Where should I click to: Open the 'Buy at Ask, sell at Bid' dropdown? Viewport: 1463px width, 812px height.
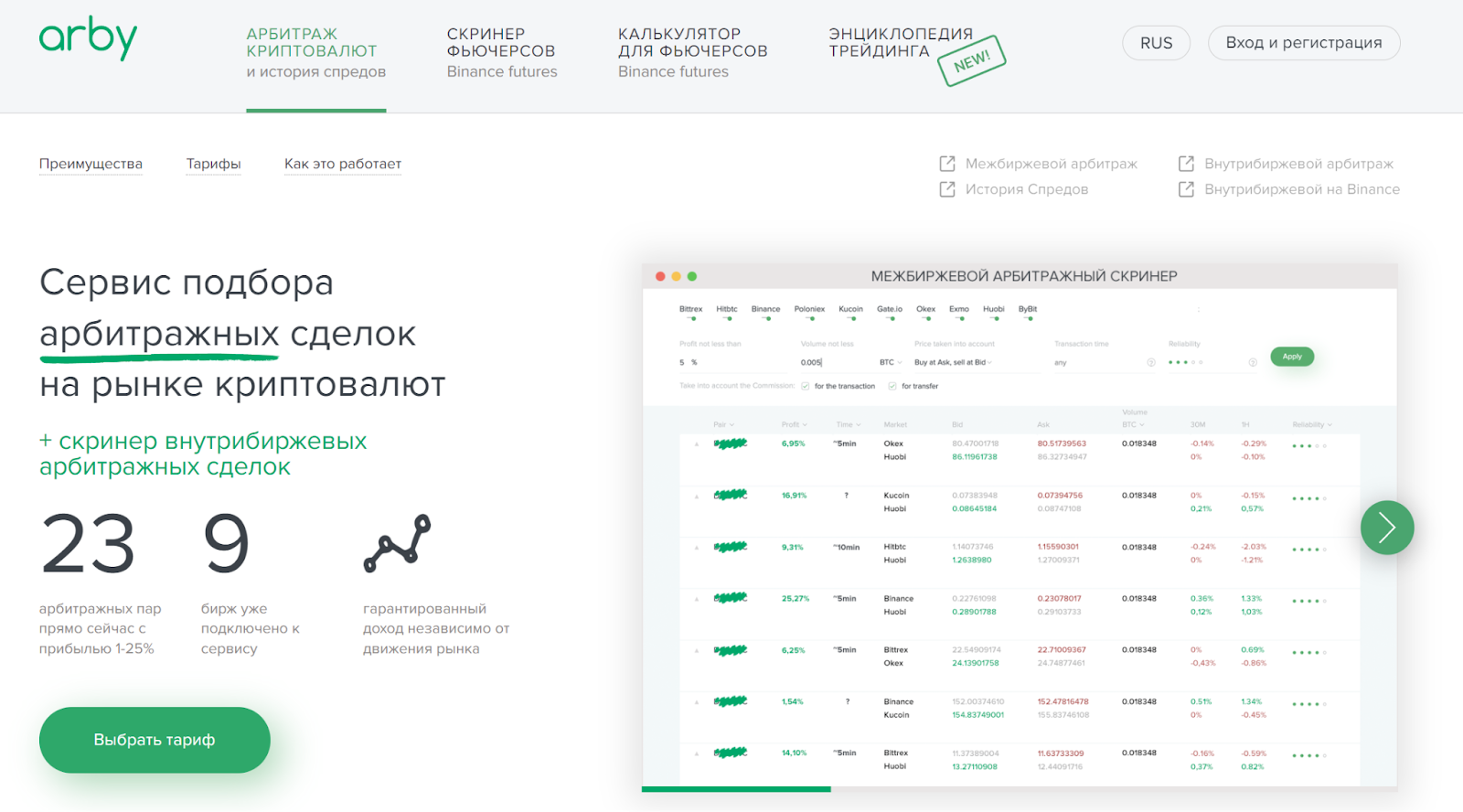coord(954,362)
